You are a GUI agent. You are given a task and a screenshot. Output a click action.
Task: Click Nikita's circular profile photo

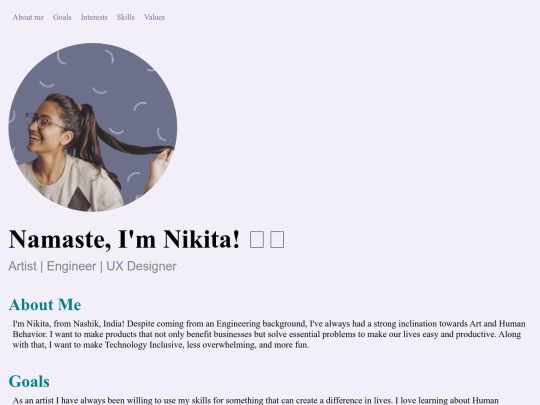click(93, 127)
